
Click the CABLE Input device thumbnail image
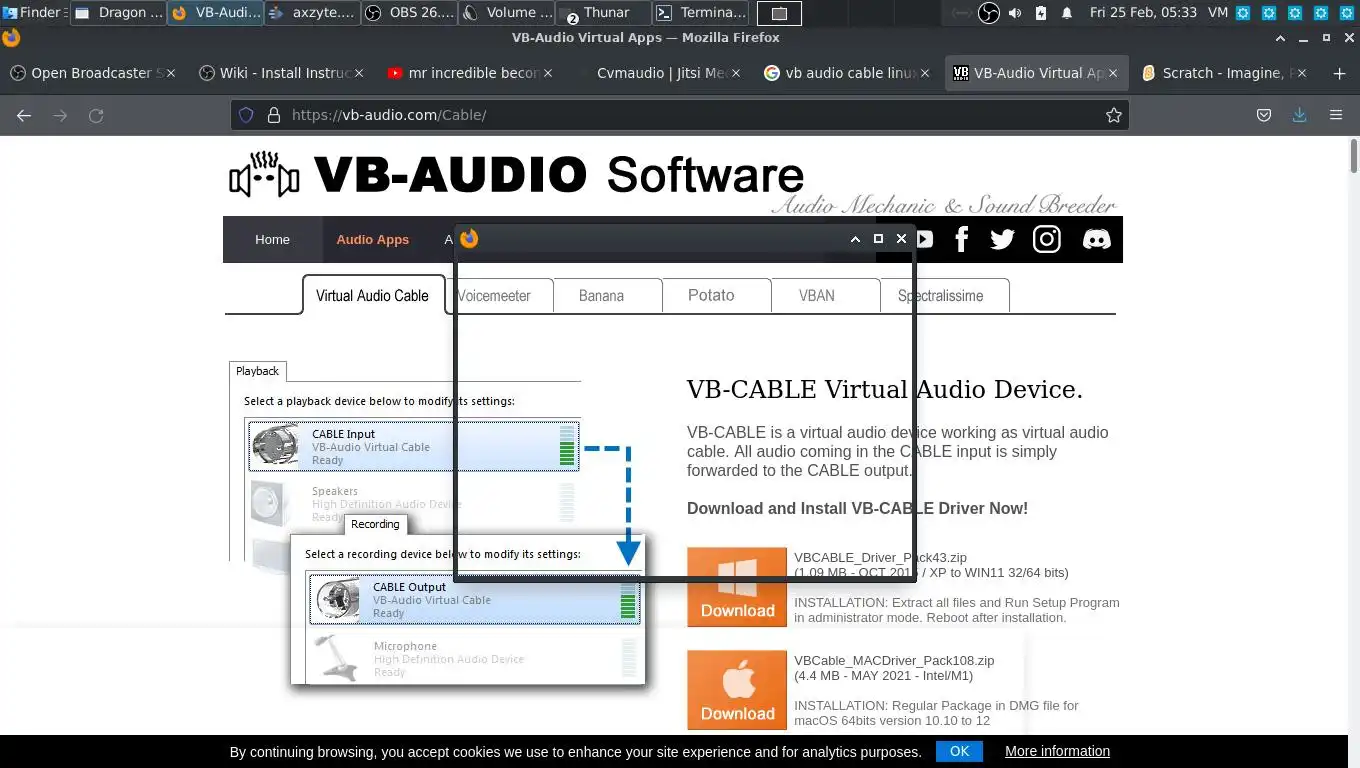[275, 446]
